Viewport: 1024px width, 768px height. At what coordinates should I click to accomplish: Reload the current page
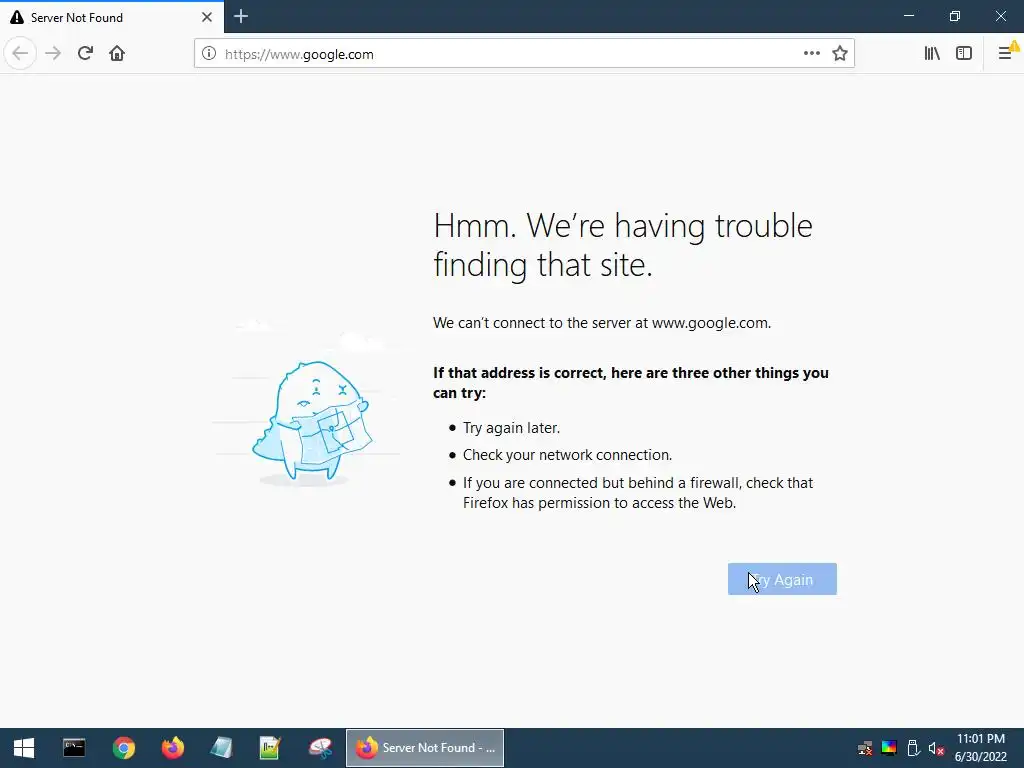pyautogui.click(x=85, y=53)
